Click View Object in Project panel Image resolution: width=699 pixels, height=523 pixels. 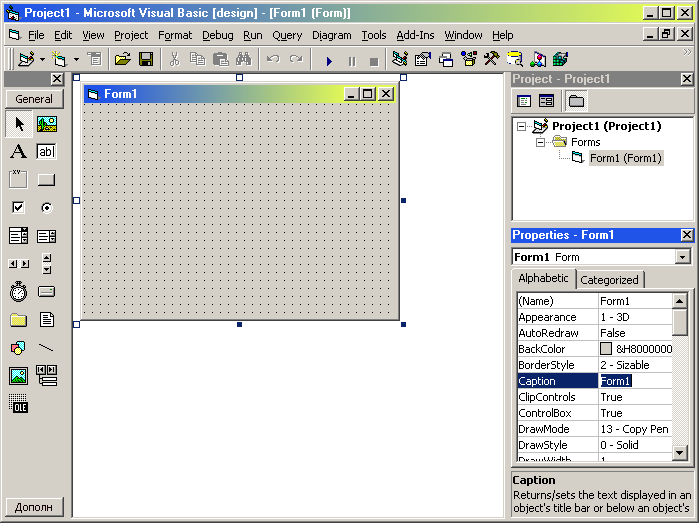click(546, 101)
